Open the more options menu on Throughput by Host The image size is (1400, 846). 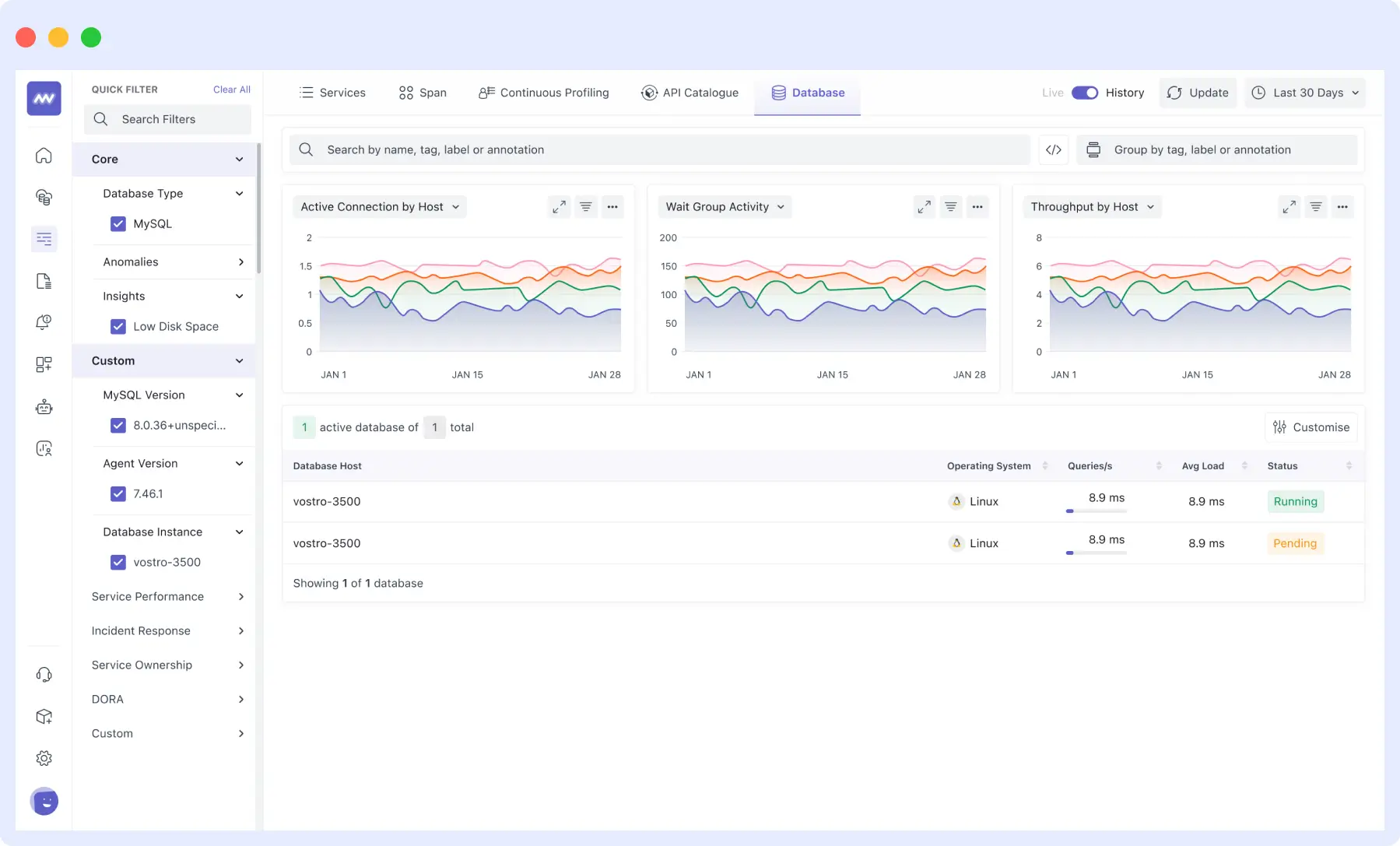[x=1342, y=206]
